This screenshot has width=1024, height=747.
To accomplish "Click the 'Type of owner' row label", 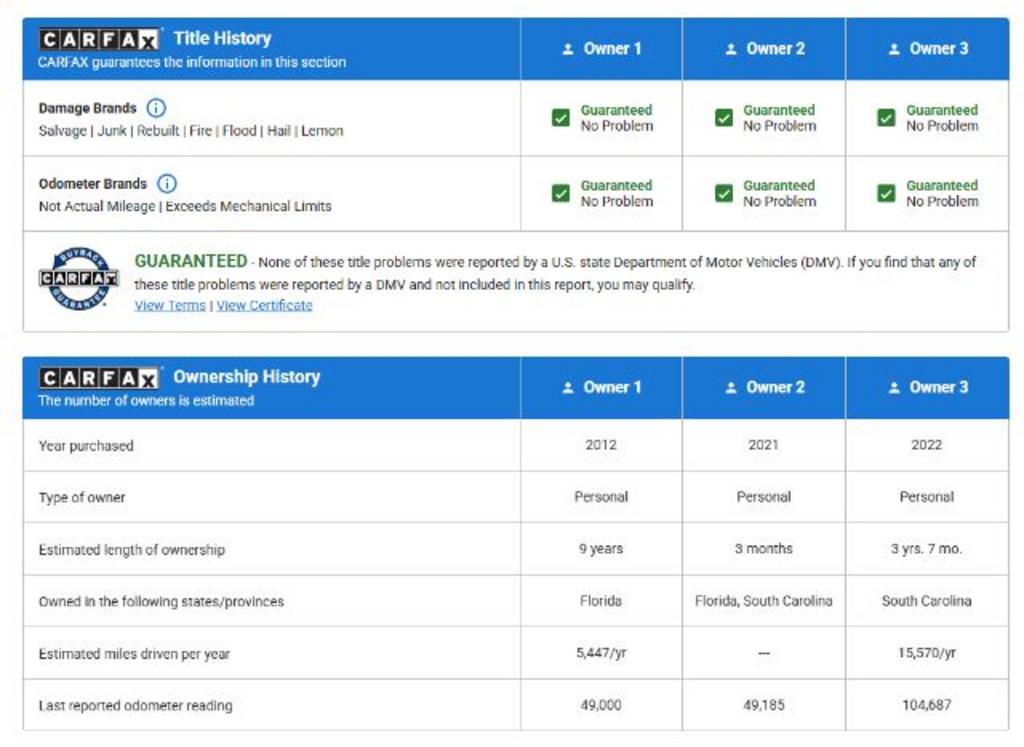I will 82,498.
